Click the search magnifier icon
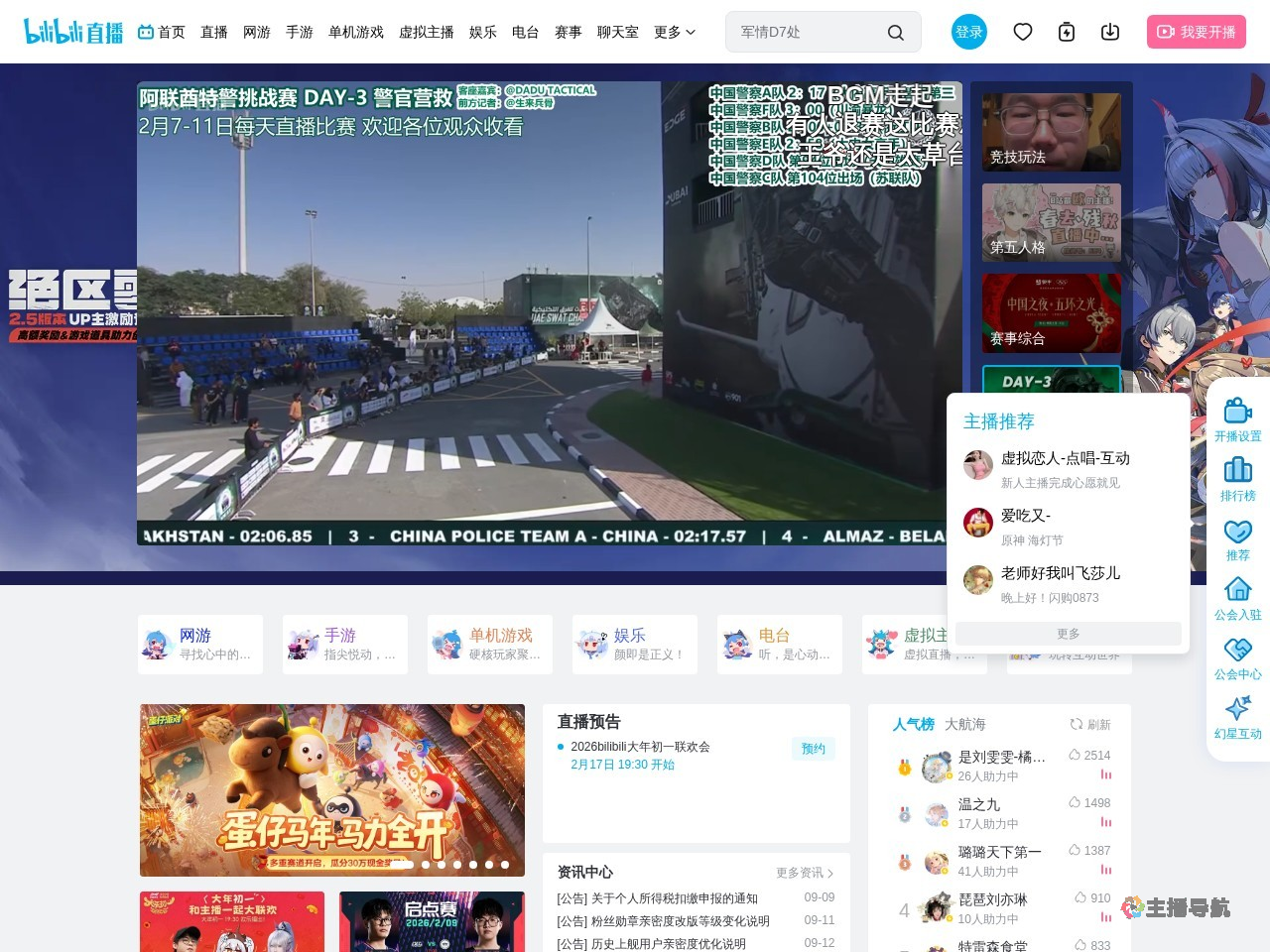This screenshot has height=952, width=1270. (x=896, y=32)
